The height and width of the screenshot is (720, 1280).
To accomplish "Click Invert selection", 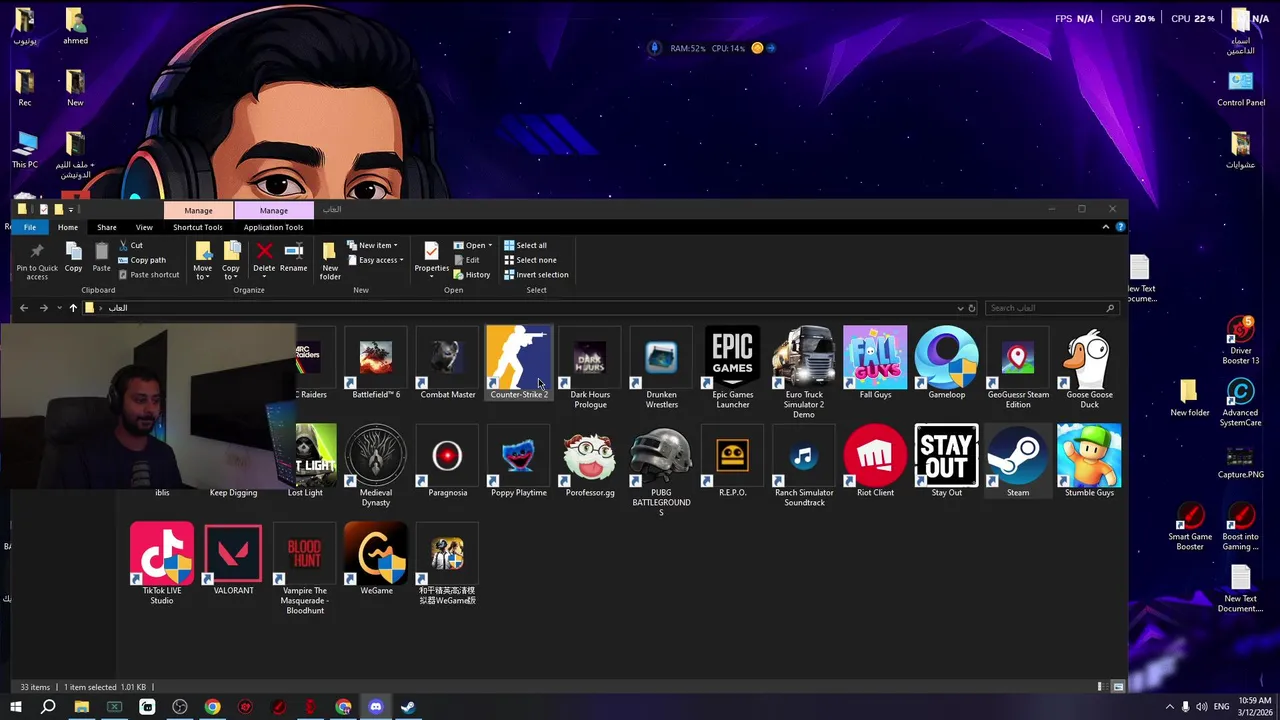I will pos(536,275).
